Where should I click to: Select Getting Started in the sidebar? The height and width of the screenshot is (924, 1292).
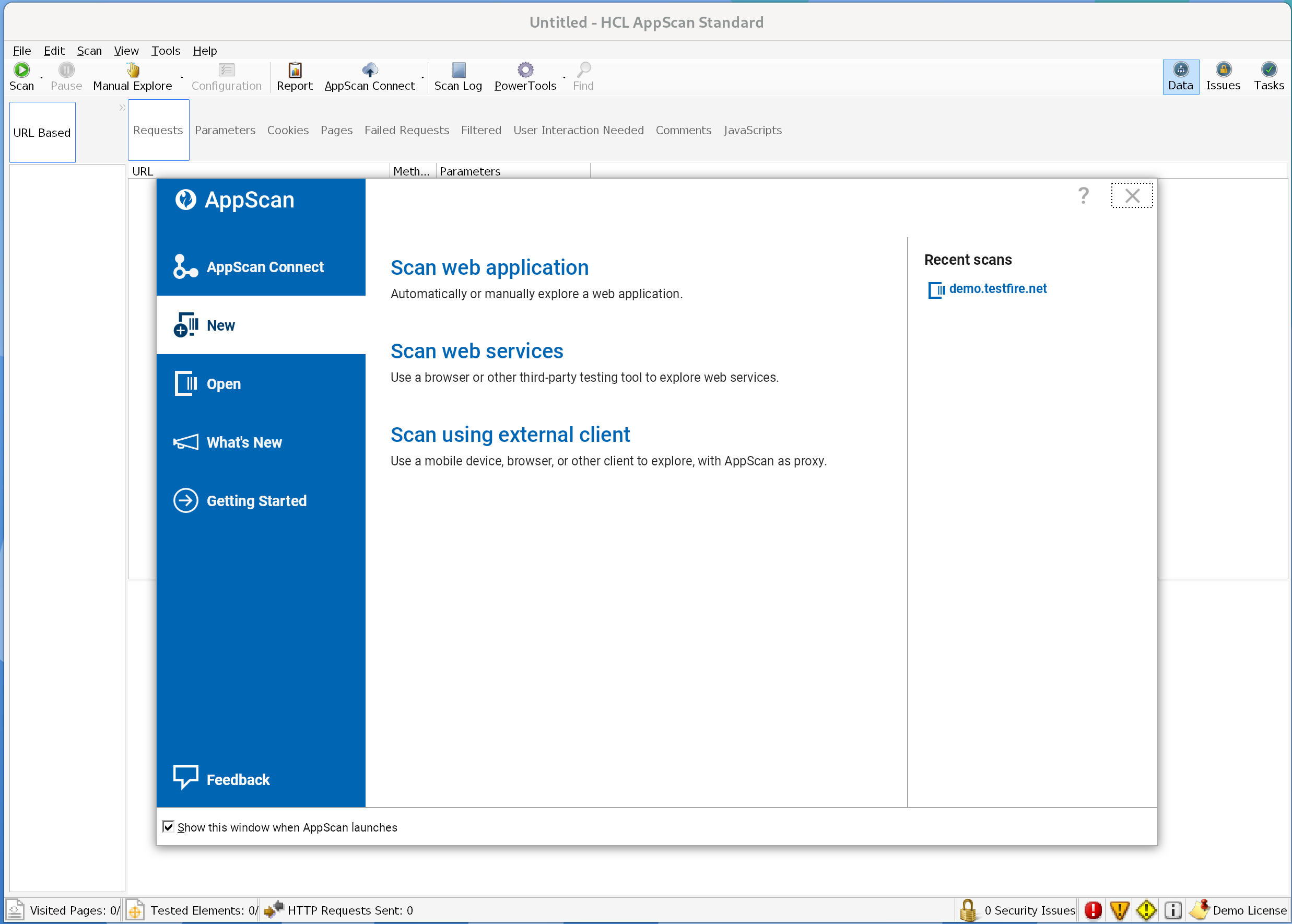coord(256,501)
